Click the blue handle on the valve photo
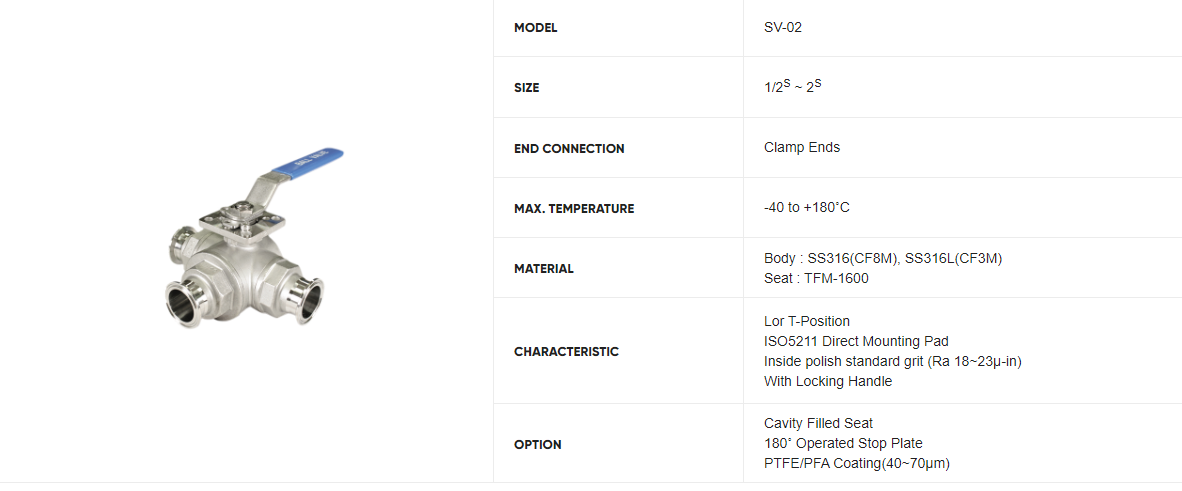The image size is (1182, 491). pyautogui.click(x=310, y=162)
